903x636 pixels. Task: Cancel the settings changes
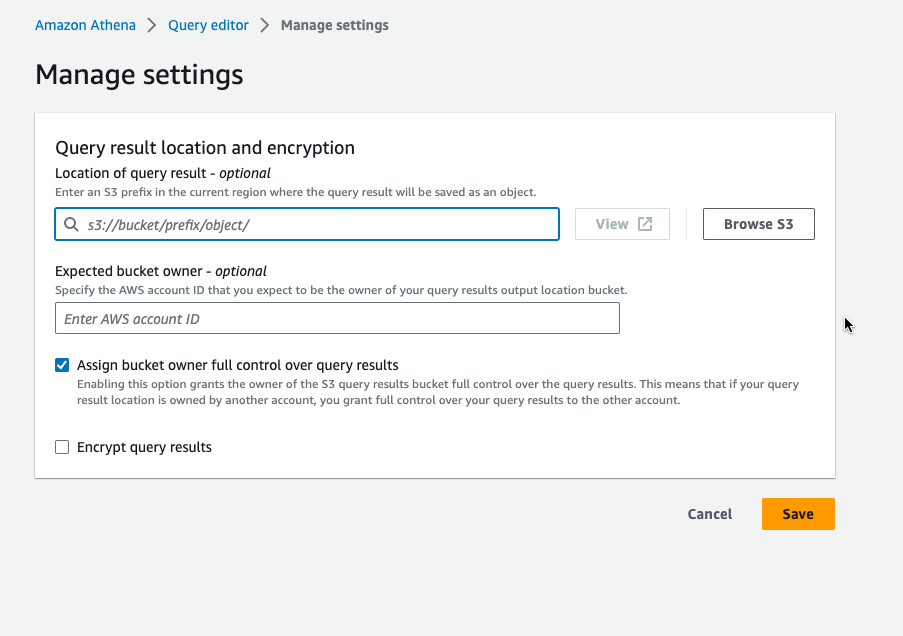pos(709,514)
